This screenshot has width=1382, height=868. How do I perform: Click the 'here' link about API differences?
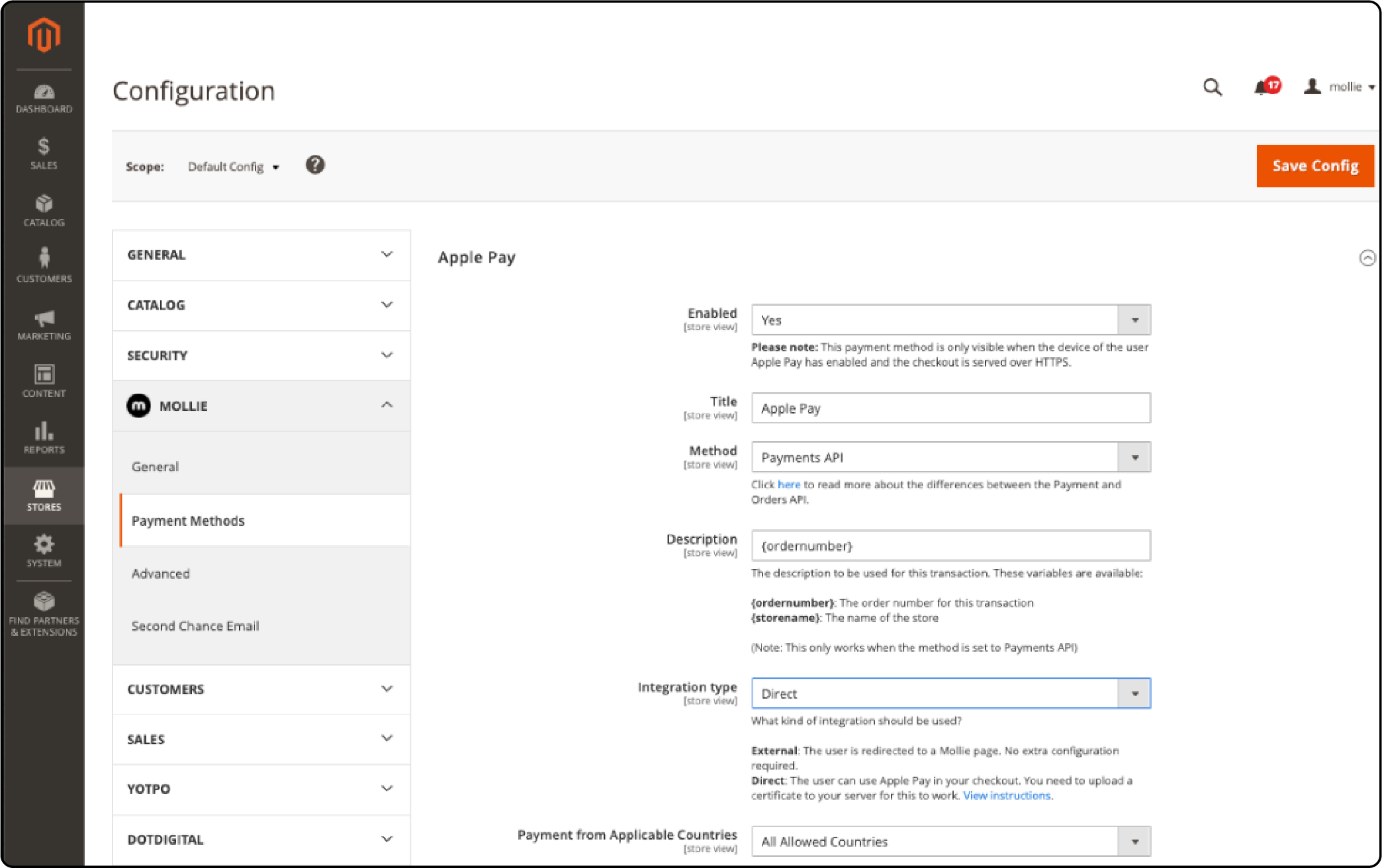[788, 485]
